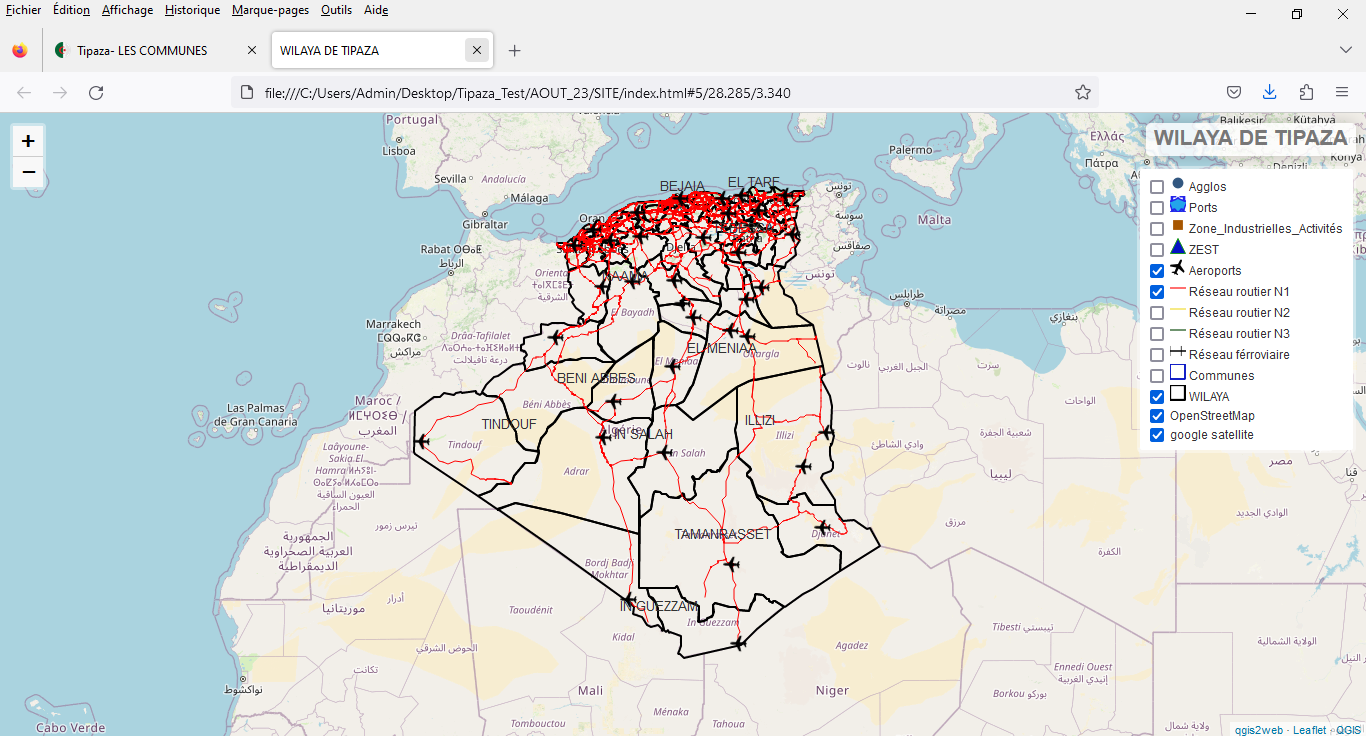The height and width of the screenshot is (736, 1366).
Task: Uncheck the Aeroports layer
Action: tap(1157, 271)
